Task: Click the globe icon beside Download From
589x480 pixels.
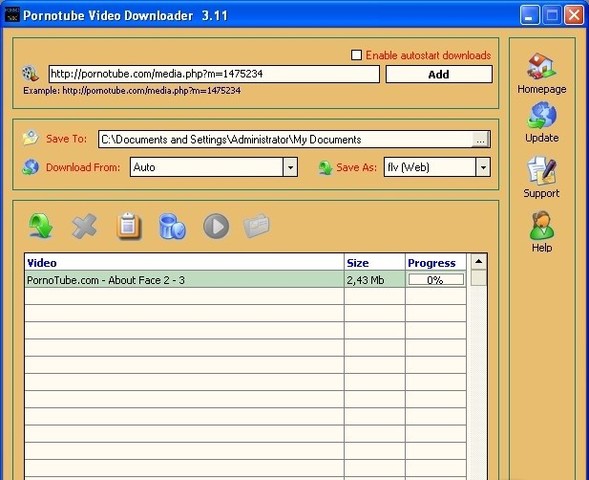Action: [x=30, y=167]
